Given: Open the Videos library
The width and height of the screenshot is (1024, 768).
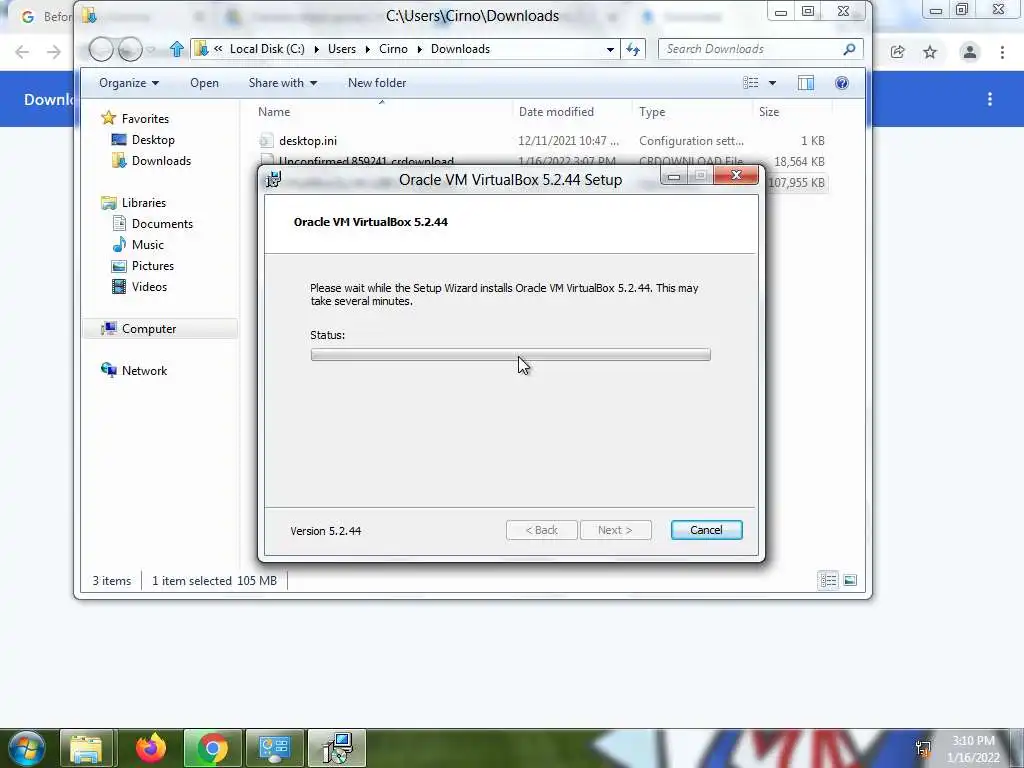Looking at the screenshot, I should click(140, 287).
